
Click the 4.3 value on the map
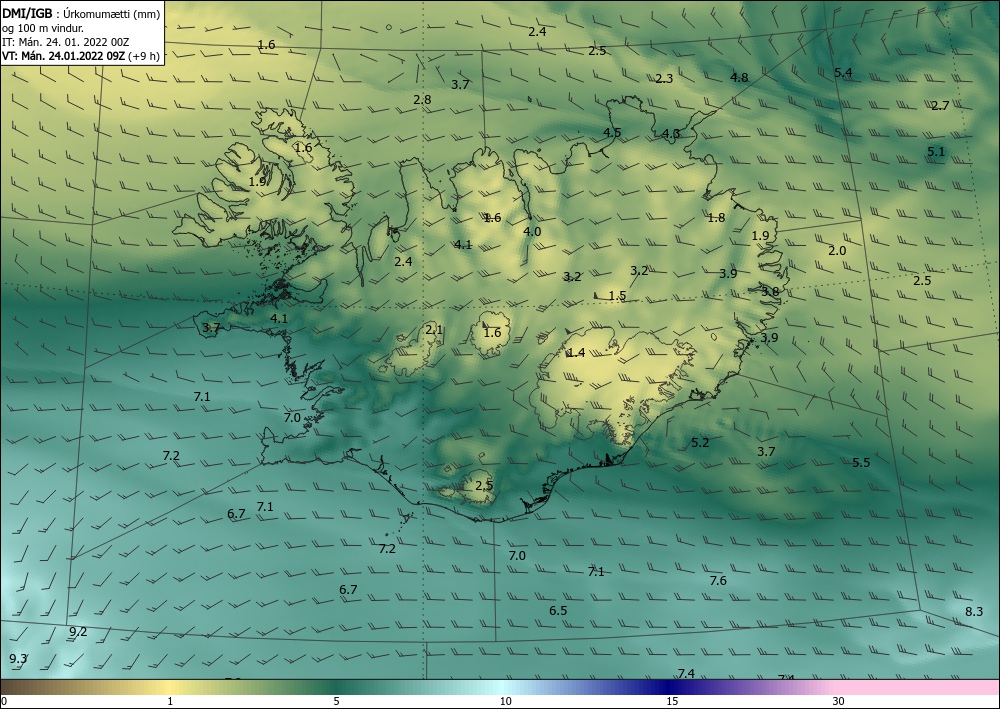(670, 134)
